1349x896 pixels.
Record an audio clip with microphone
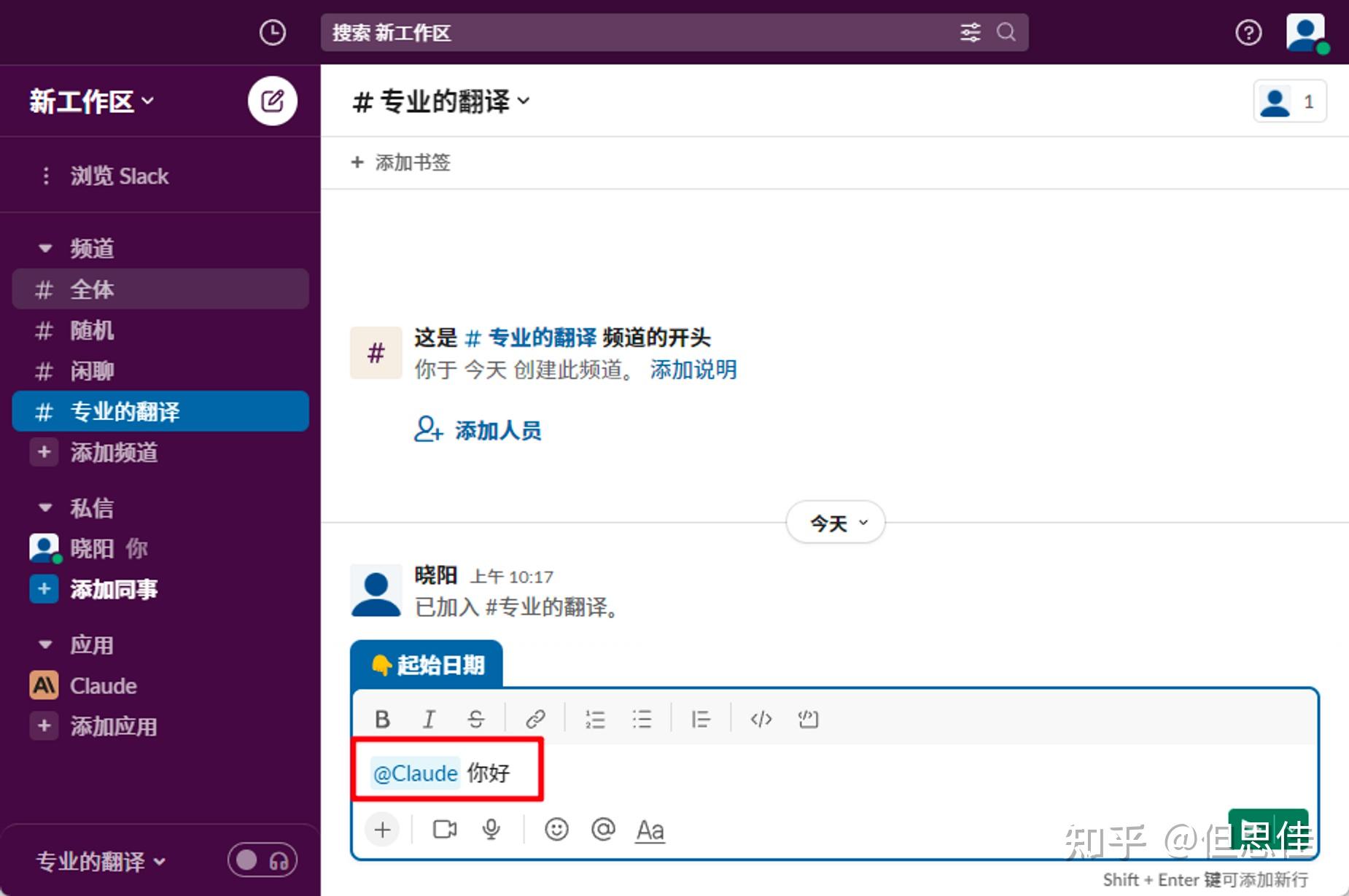[491, 830]
